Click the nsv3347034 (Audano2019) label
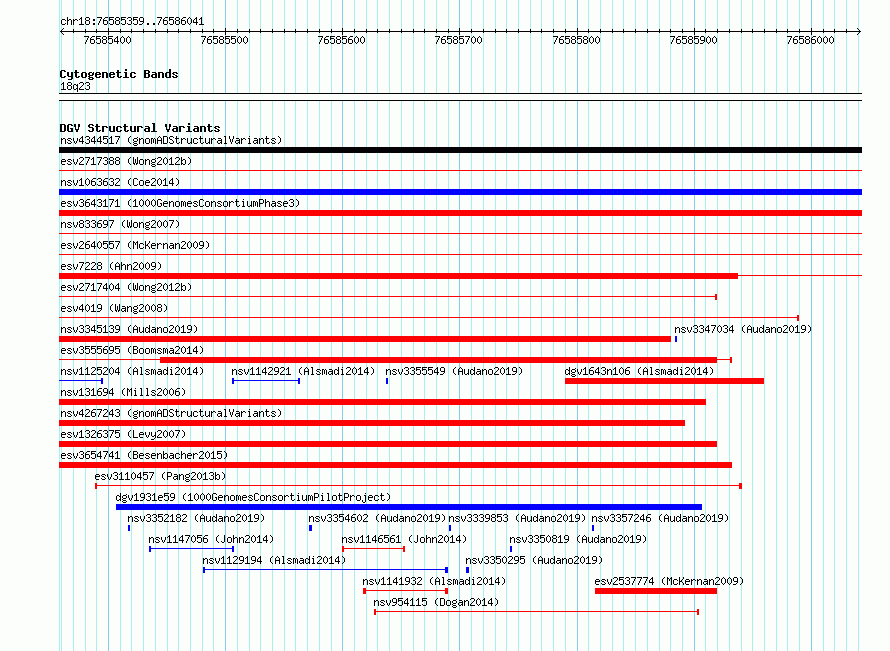The image size is (890, 651). click(x=743, y=329)
